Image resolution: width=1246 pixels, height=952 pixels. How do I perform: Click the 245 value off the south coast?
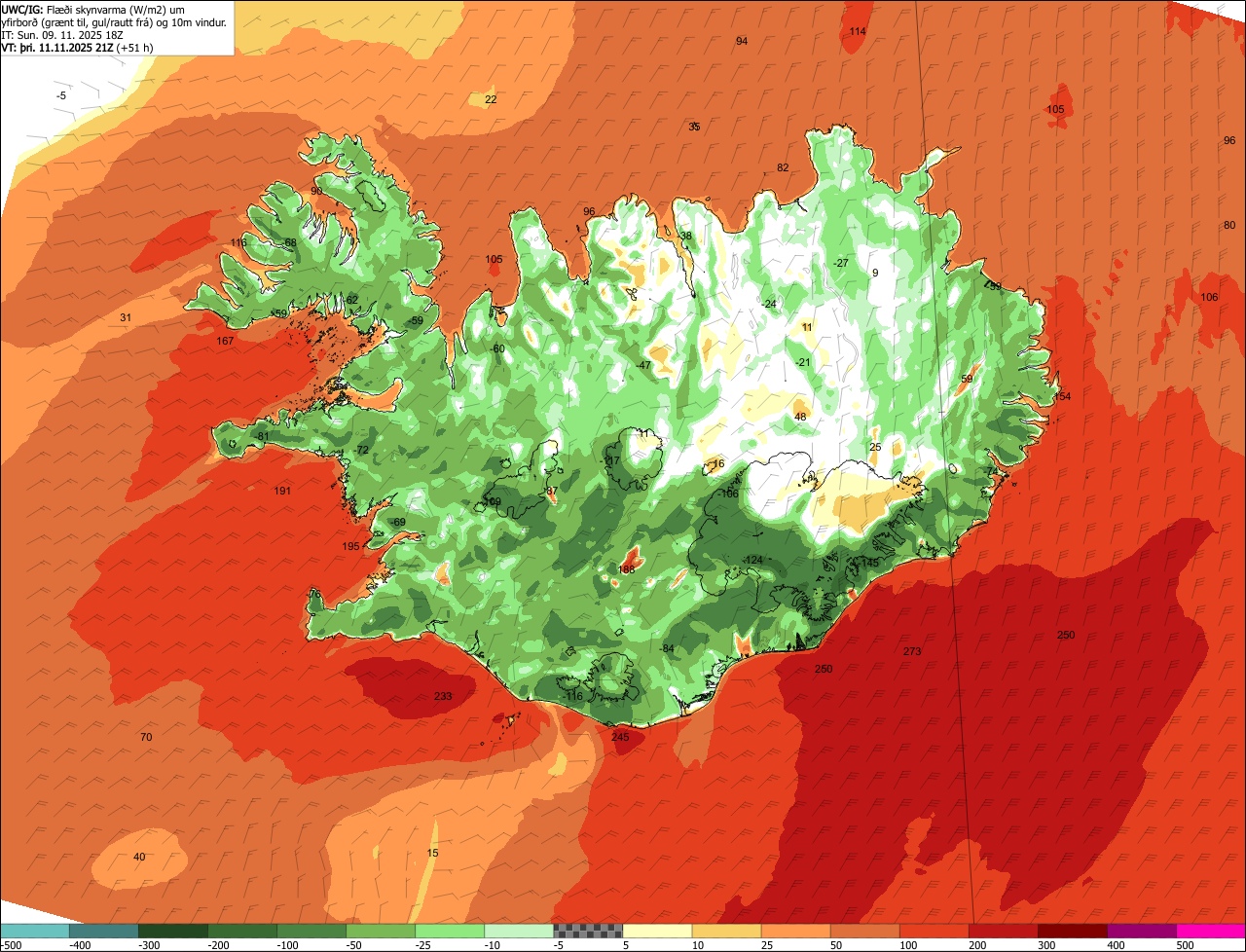(x=620, y=737)
